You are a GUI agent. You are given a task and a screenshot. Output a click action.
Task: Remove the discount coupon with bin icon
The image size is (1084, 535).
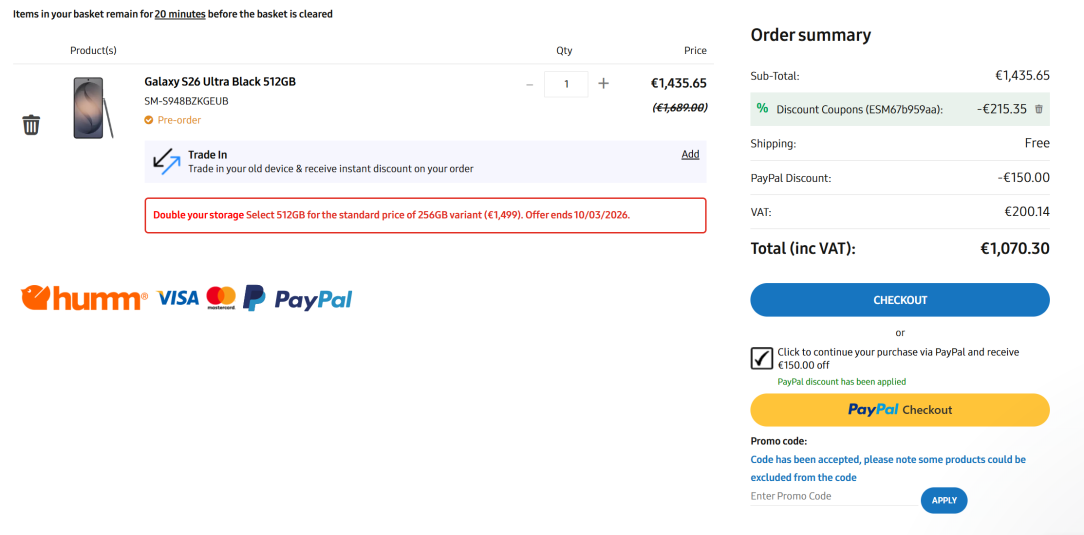pos(1039,109)
